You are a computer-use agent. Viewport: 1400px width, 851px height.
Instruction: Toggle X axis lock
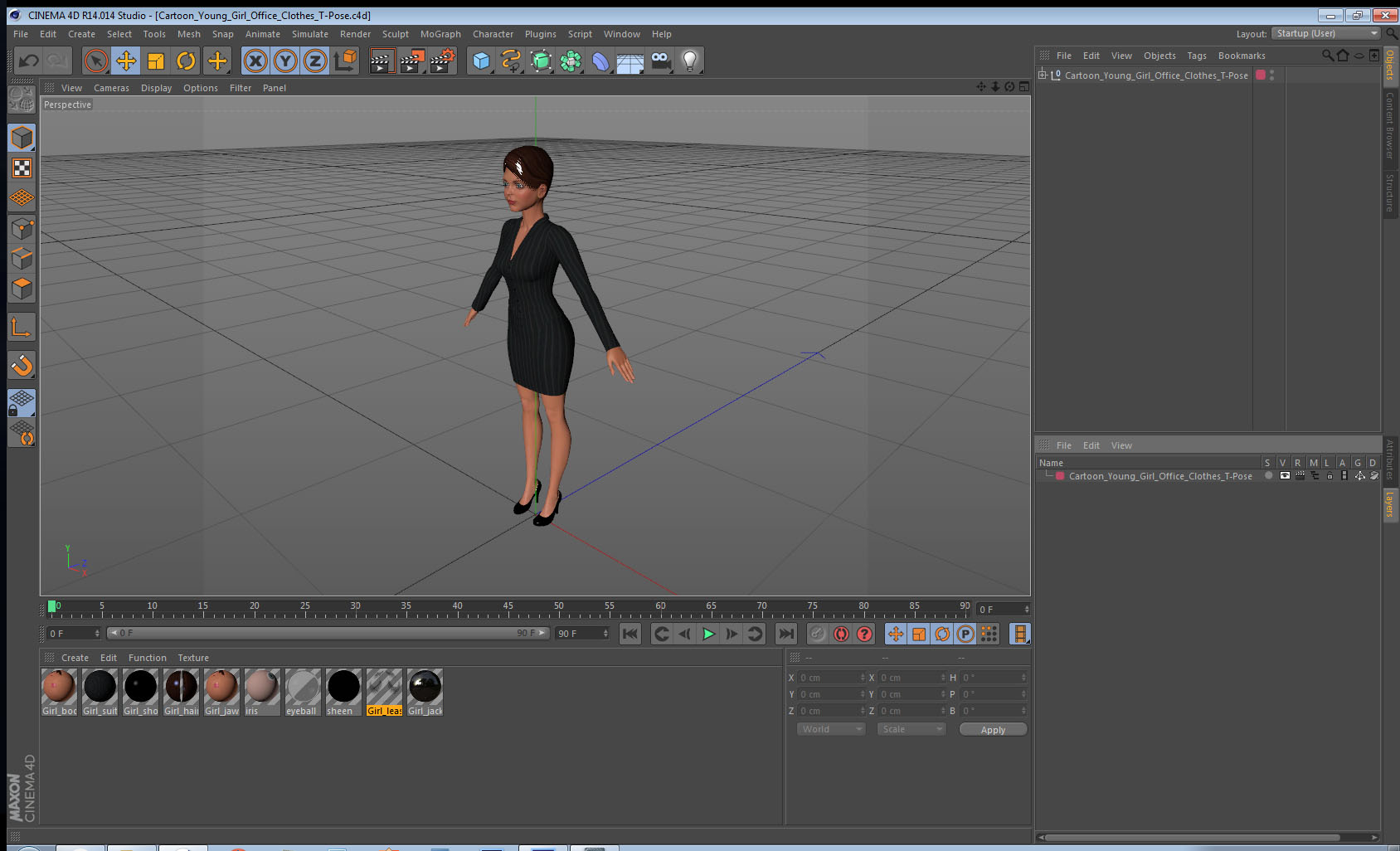tap(255, 61)
